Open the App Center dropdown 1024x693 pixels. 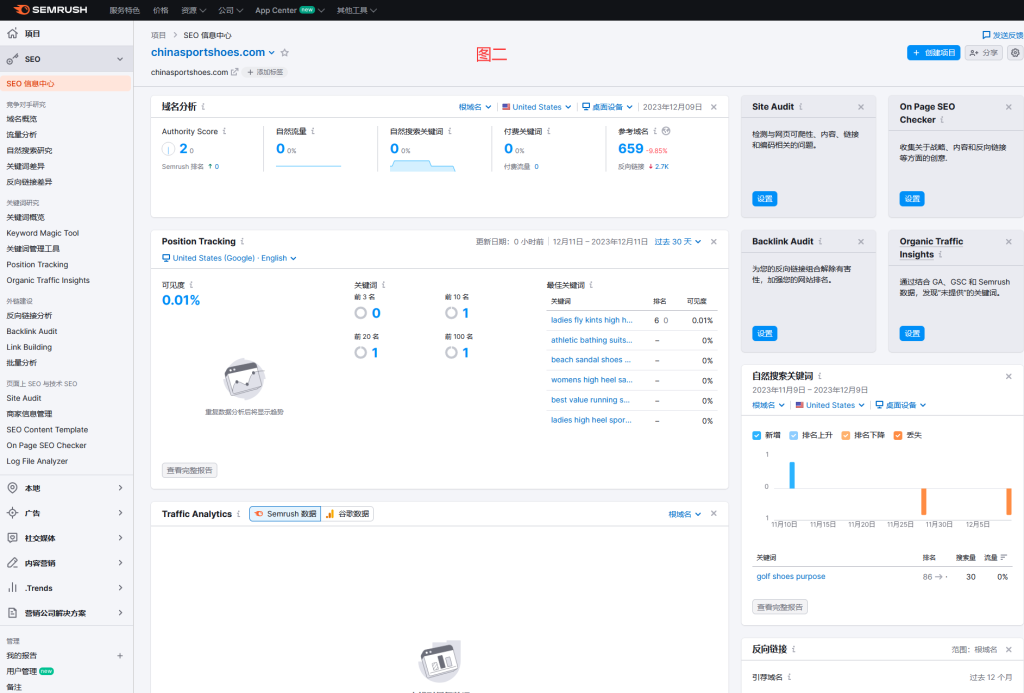point(290,10)
